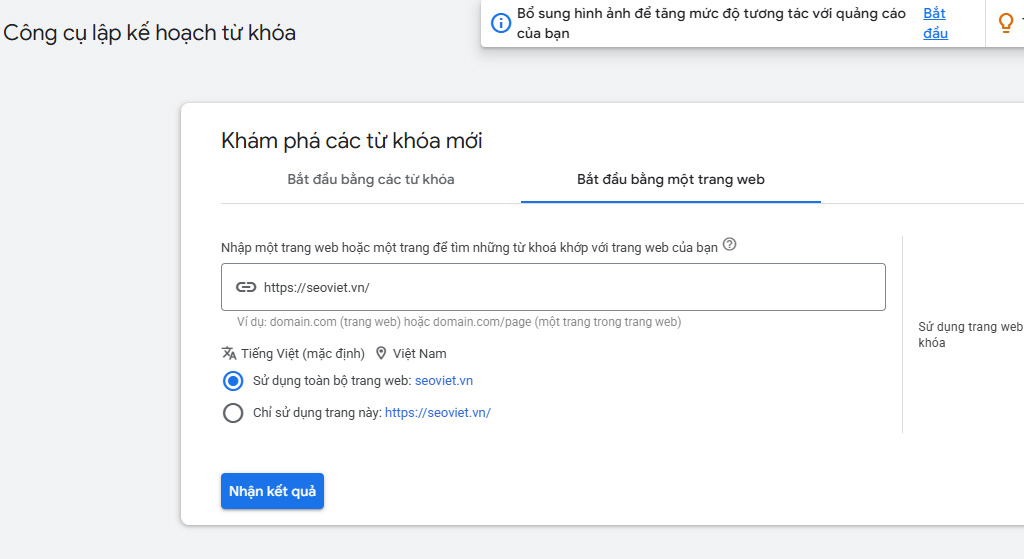Change the "Tiếng Việt (mặc định)" language setting
Viewport: 1024px width, 559px height.
(x=302, y=353)
